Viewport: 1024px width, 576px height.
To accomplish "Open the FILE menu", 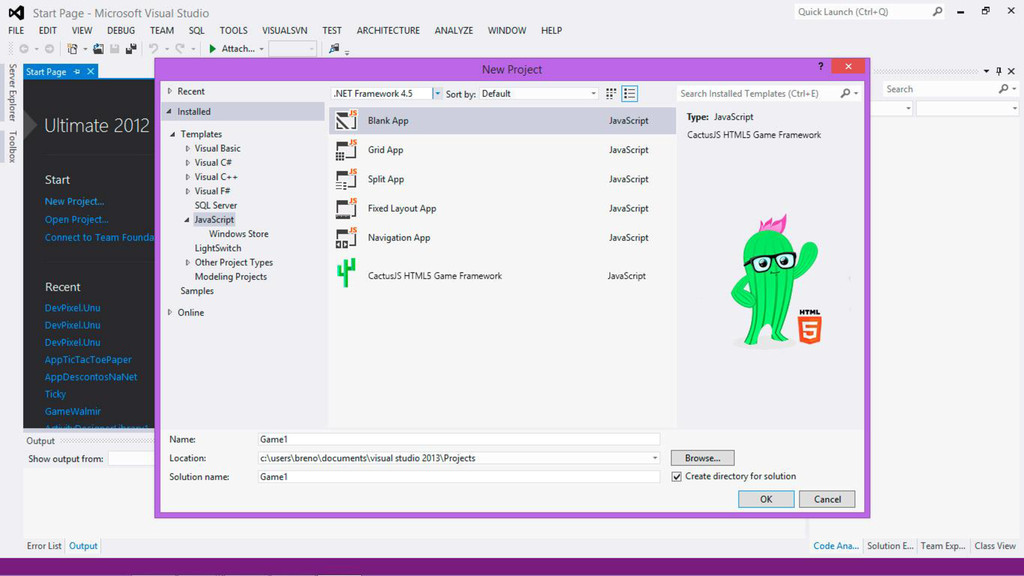I will [16, 30].
